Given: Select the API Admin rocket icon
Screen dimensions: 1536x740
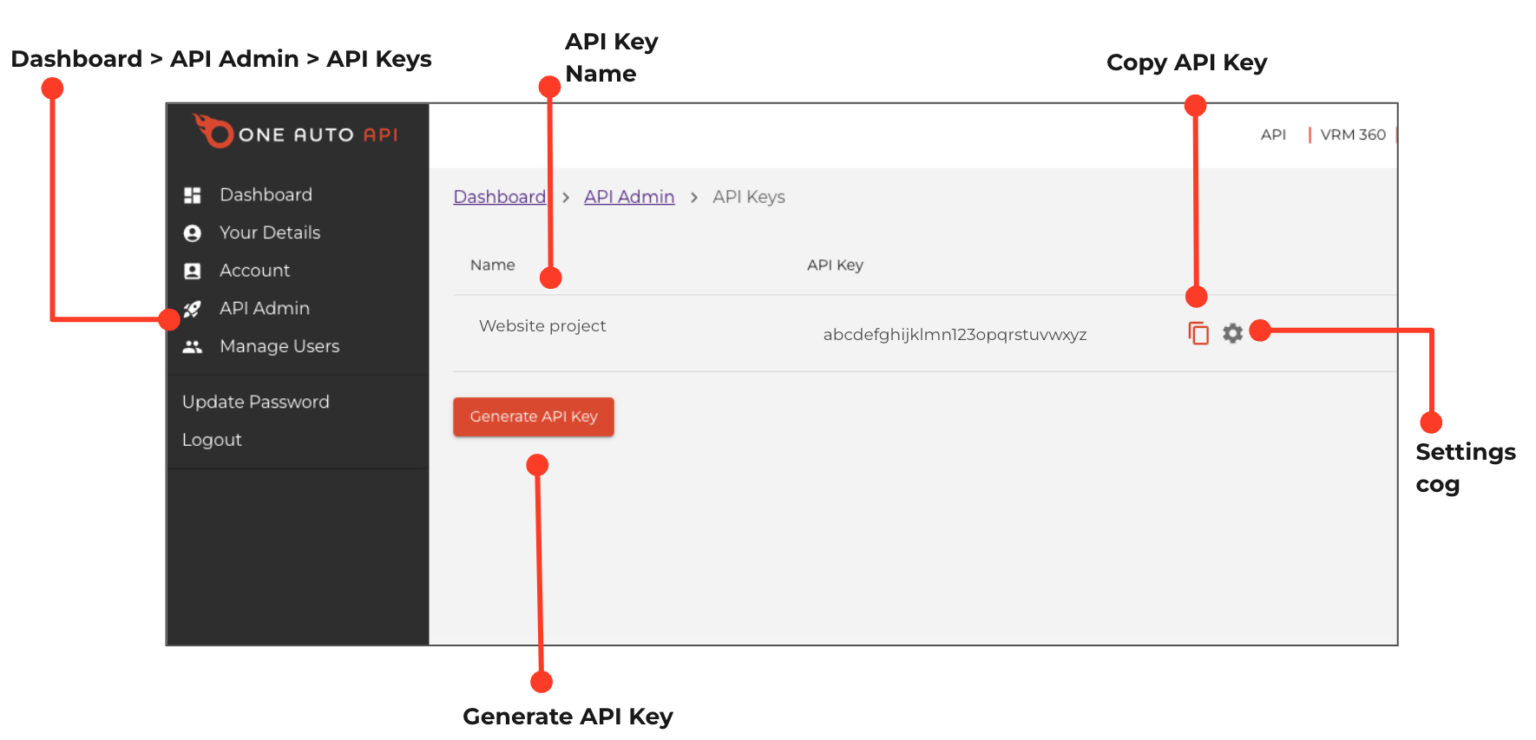Looking at the screenshot, I should (192, 308).
